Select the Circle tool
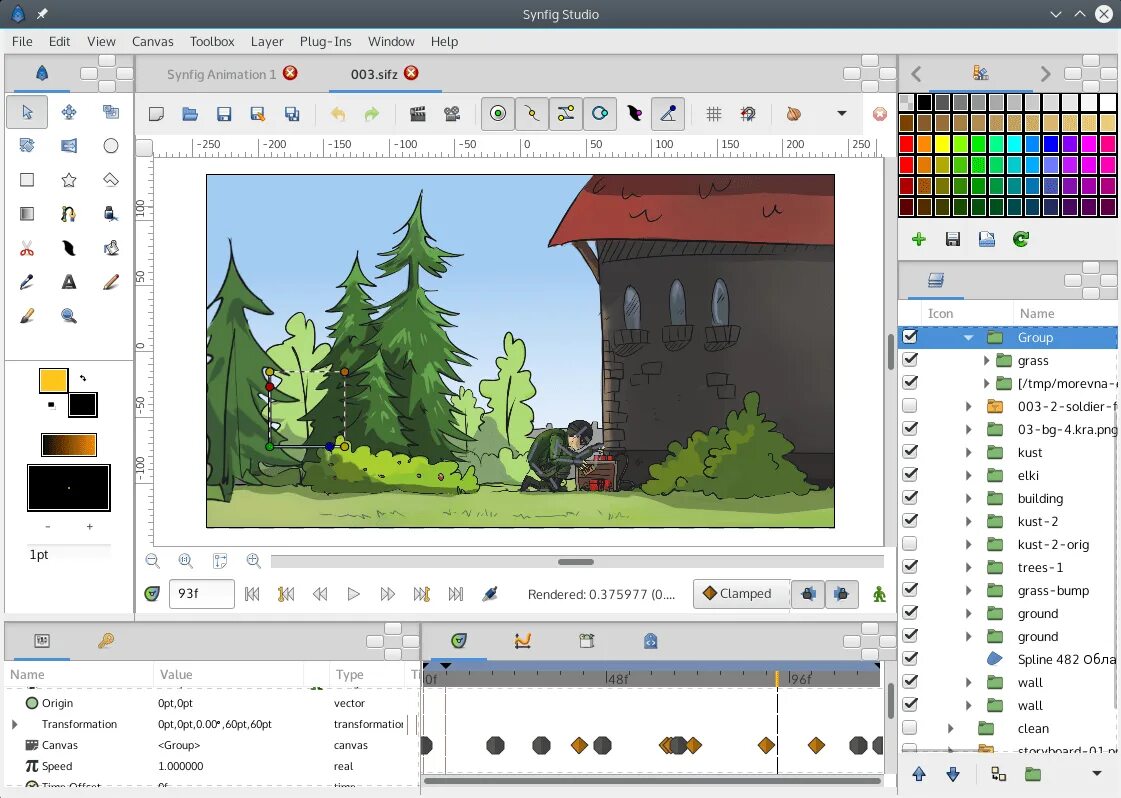Viewport: 1121px width, 798px height. pos(111,146)
